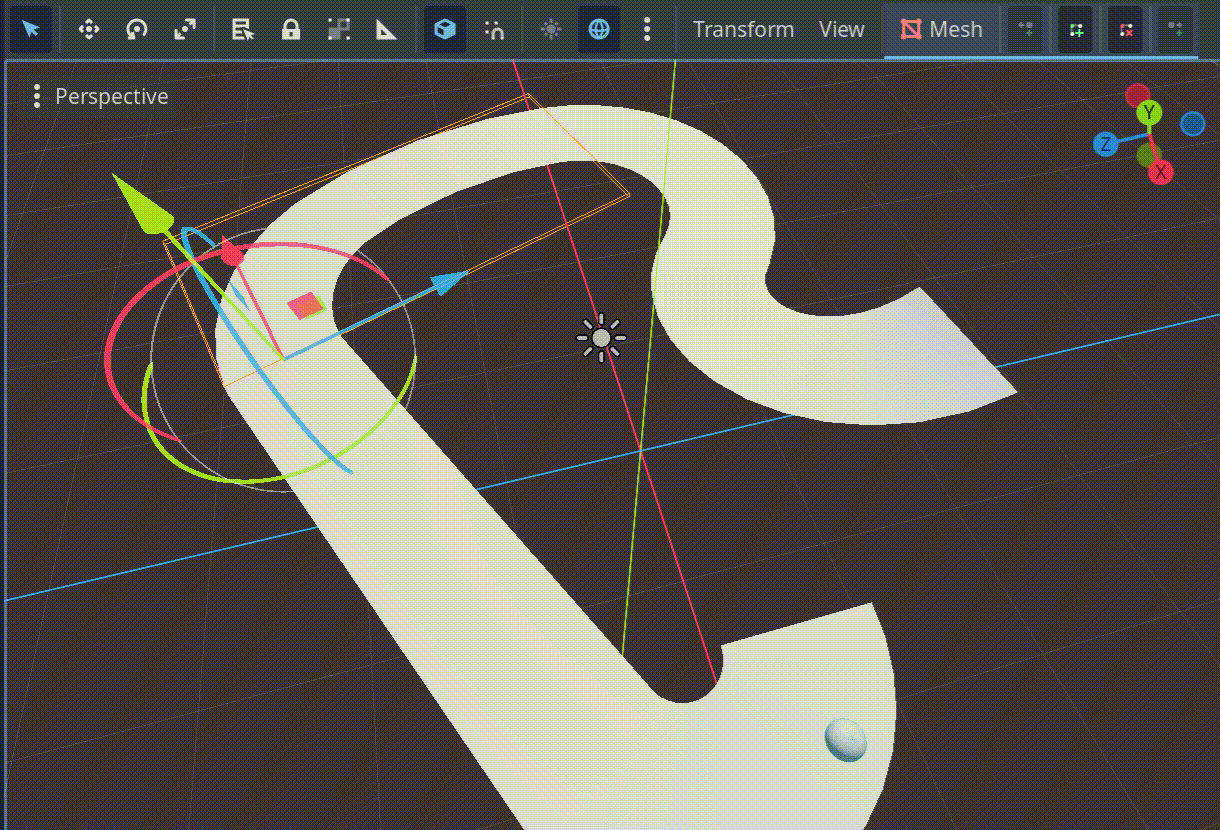Select the small sphere on the track
Viewport: 1220px width, 830px height.
pyautogui.click(x=846, y=740)
